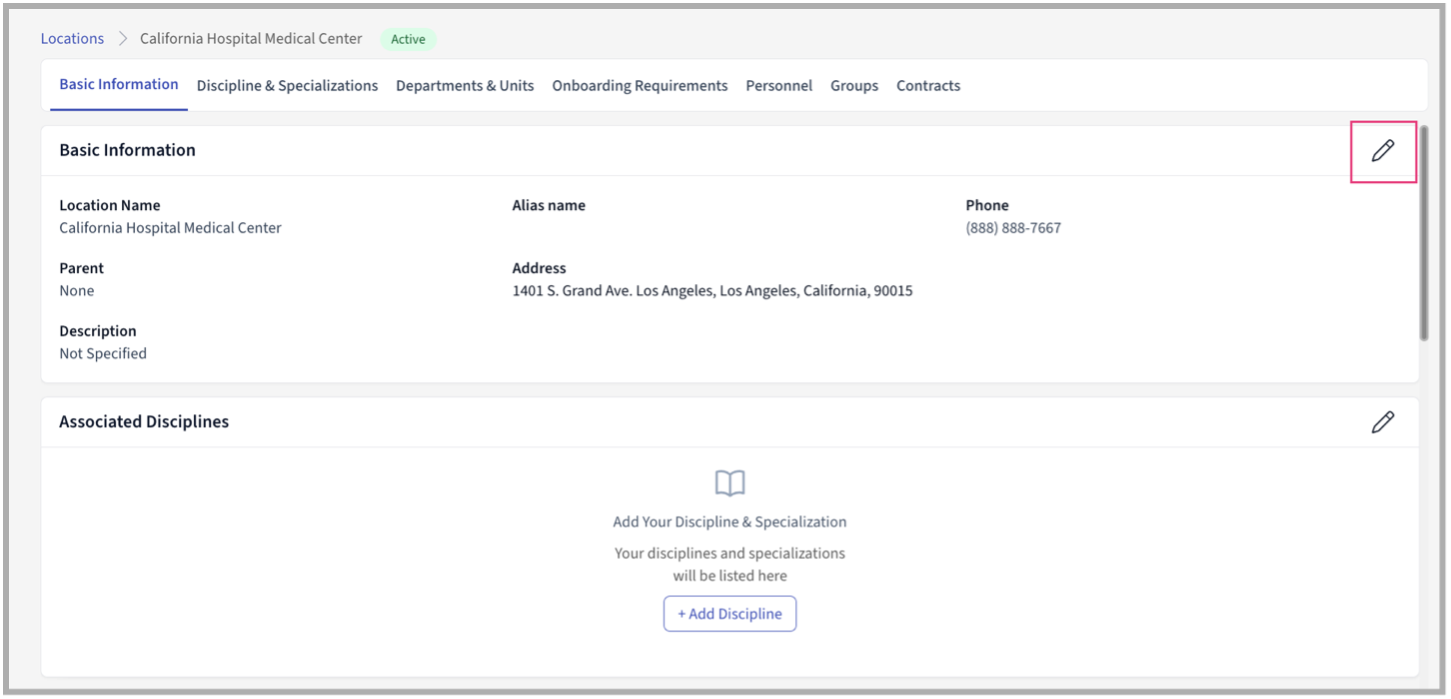This screenshot has width=1451, height=699.
Task: Click the 1401 S. Grand Ave. address text
Action: click(x=712, y=291)
